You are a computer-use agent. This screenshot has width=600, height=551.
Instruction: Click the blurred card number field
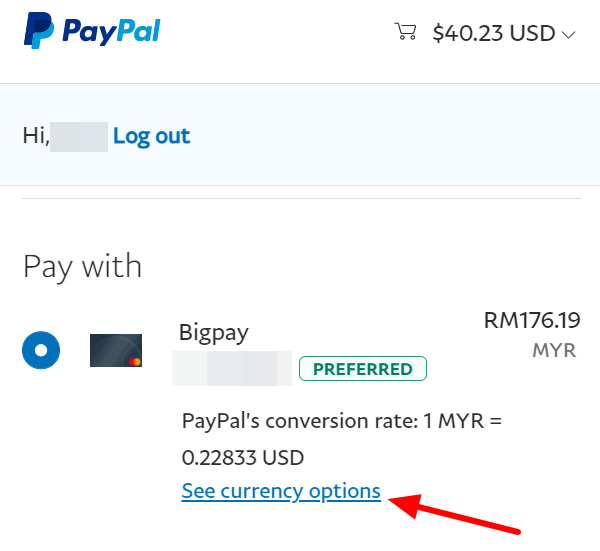(232, 368)
